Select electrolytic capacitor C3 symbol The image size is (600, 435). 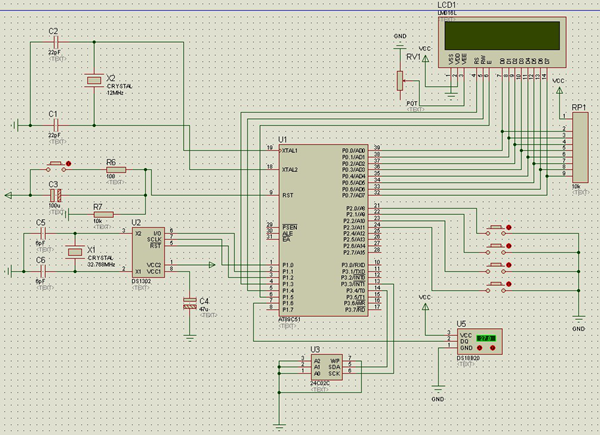(x=55, y=196)
